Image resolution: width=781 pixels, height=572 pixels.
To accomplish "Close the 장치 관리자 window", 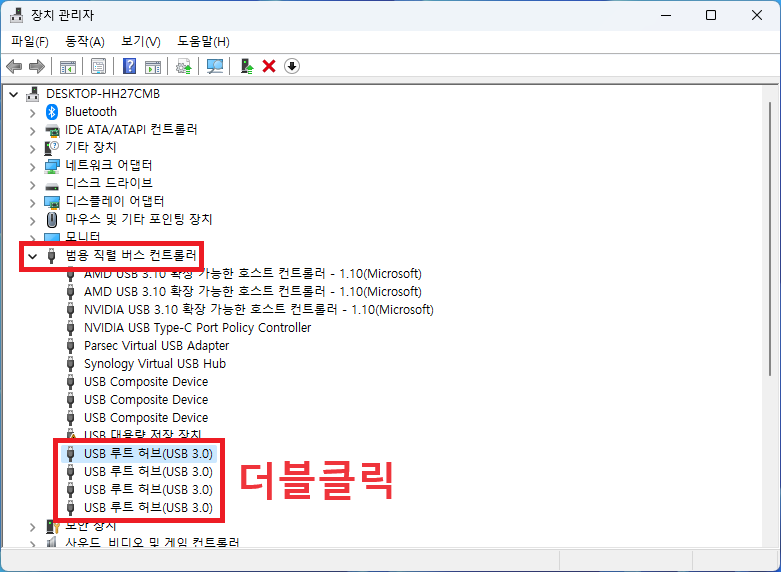I will (x=757, y=15).
